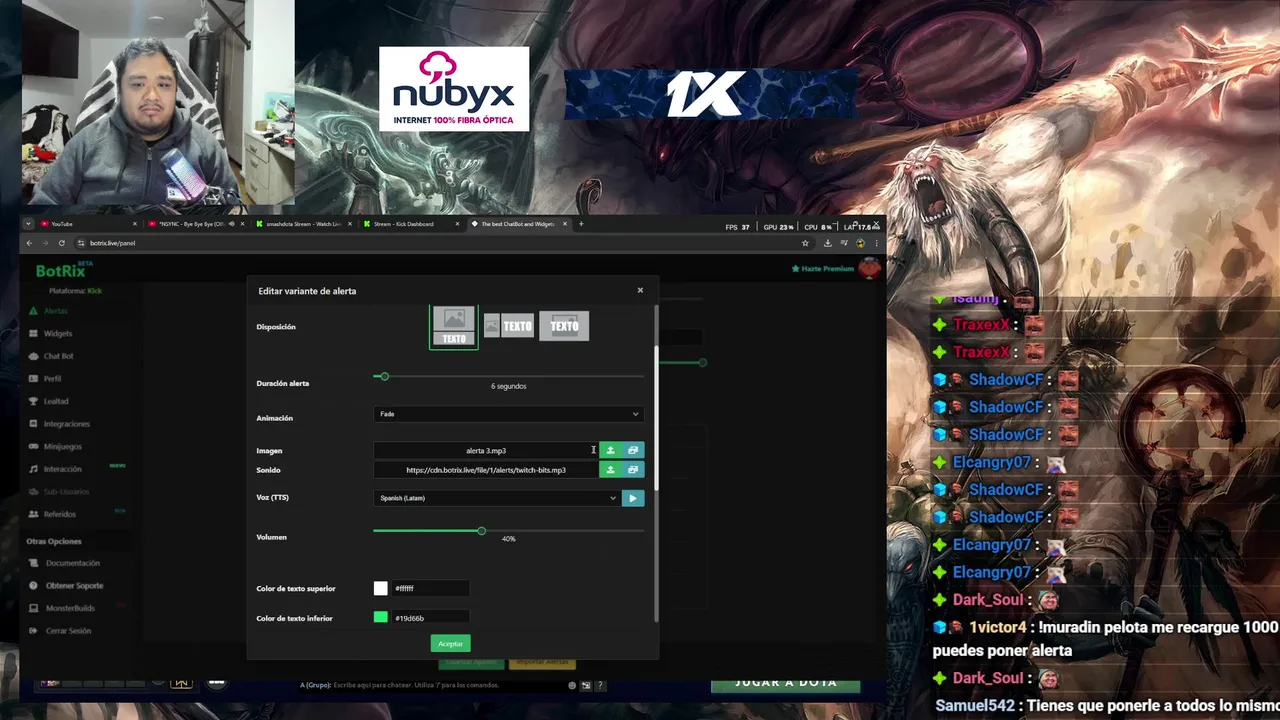Go to Chat Bot section

point(58,356)
